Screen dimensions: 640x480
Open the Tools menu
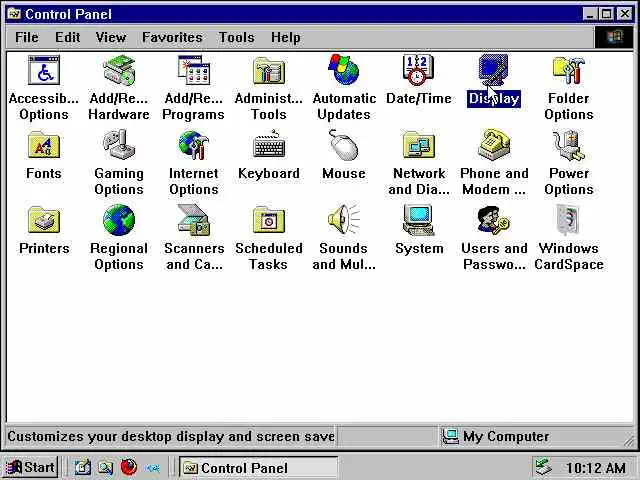pos(237,38)
